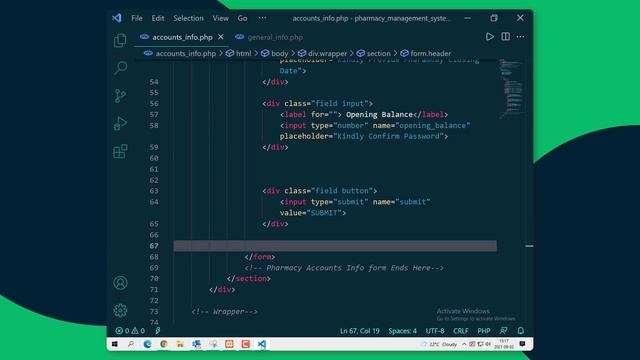Change language mode via PHP
640x360 pixels.
click(x=484, y=331)
